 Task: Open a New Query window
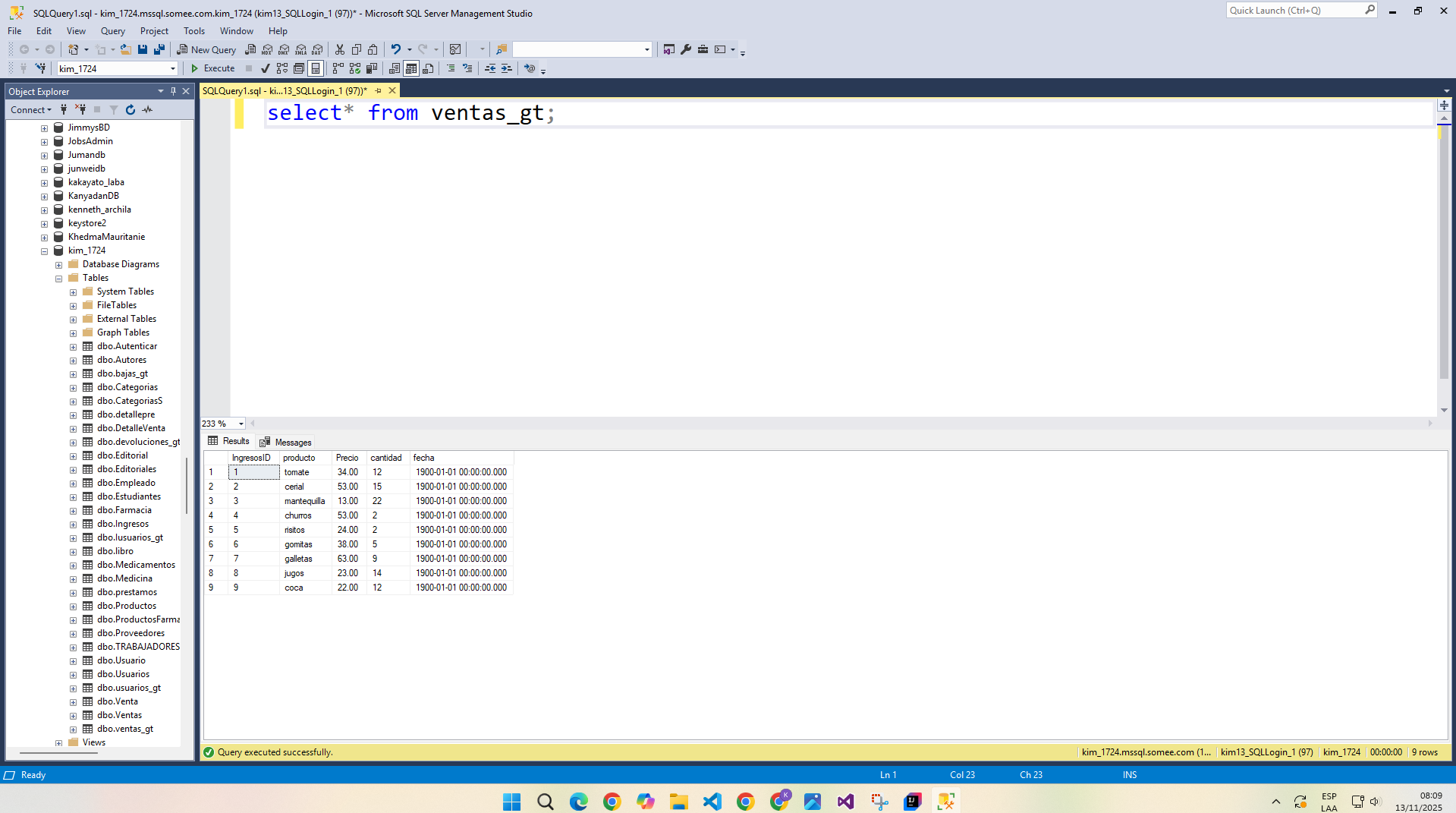pos(206,49)
